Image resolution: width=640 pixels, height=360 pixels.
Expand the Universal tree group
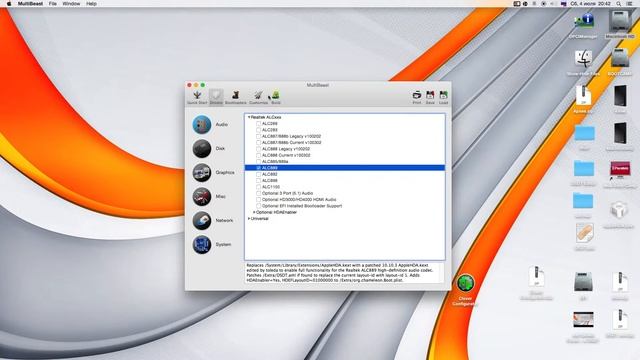coord(249,219)
